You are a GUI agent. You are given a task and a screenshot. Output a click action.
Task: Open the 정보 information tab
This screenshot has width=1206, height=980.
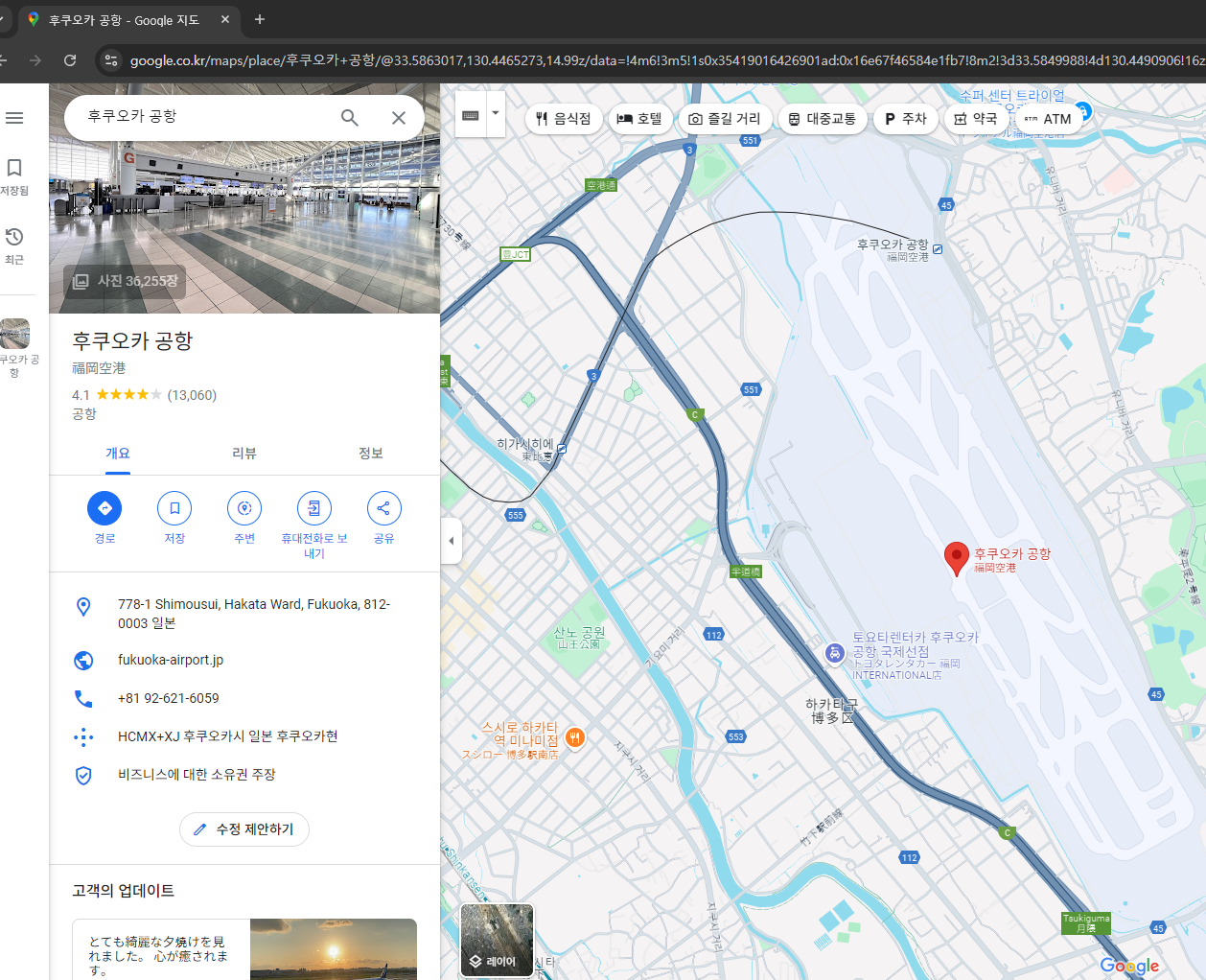(x=371, y=453)
